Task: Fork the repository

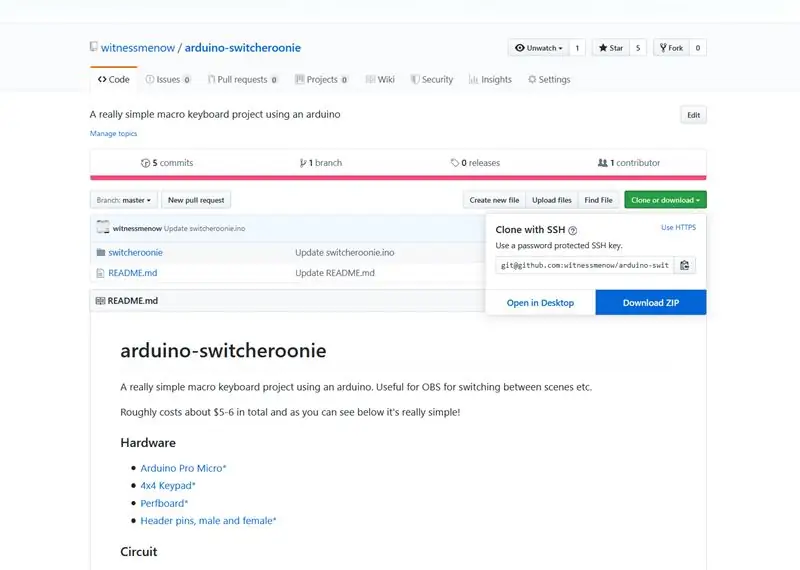Action: coord(671,48)
